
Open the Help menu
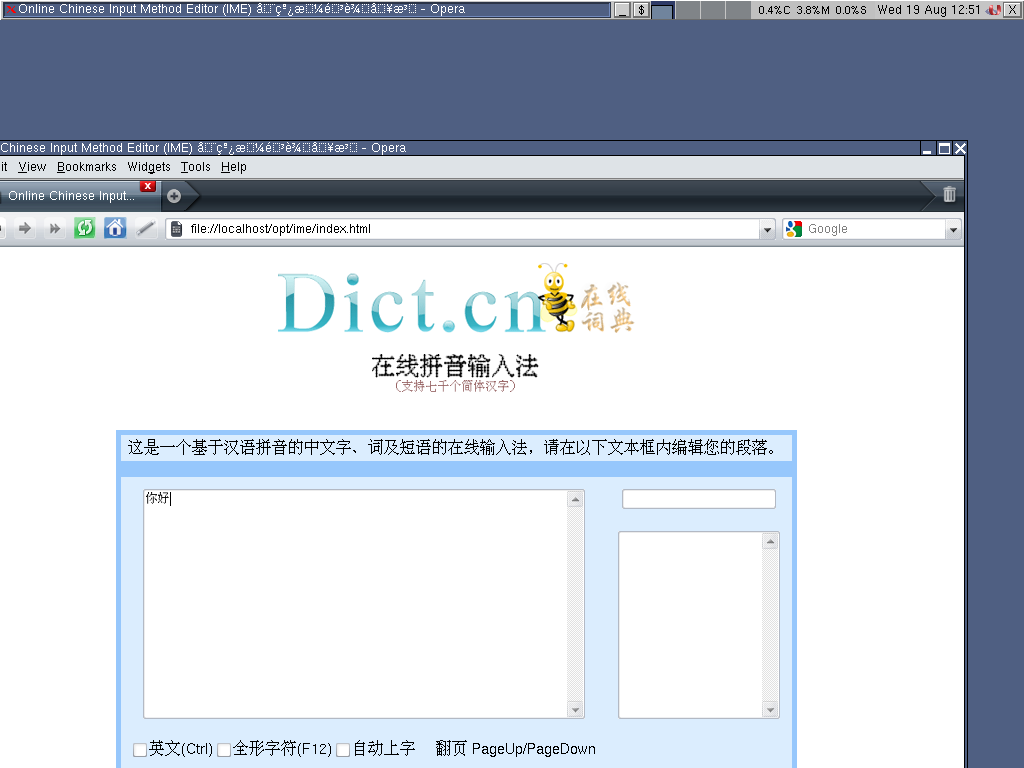point(234,167)
